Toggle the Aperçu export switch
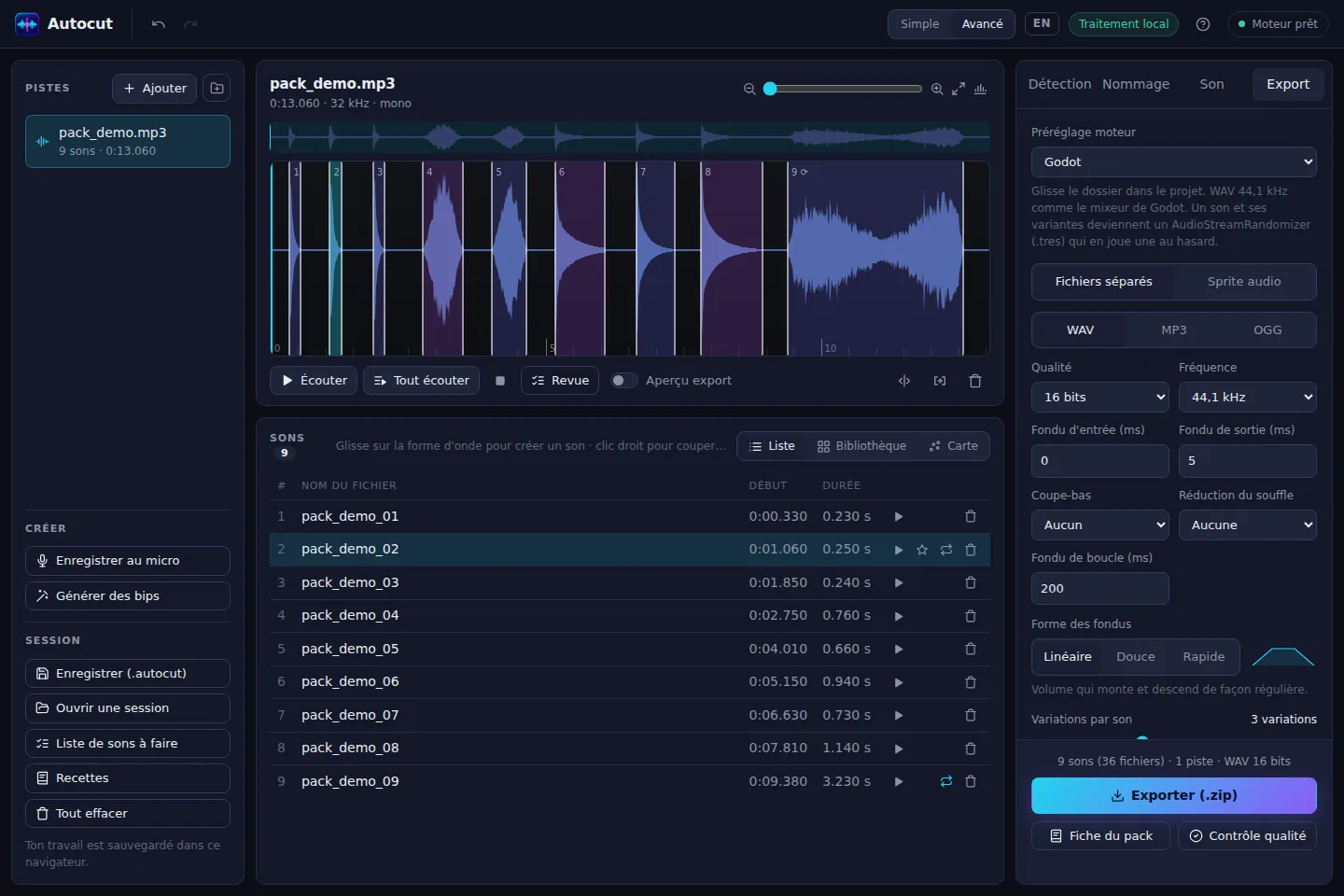 [623, 381]
